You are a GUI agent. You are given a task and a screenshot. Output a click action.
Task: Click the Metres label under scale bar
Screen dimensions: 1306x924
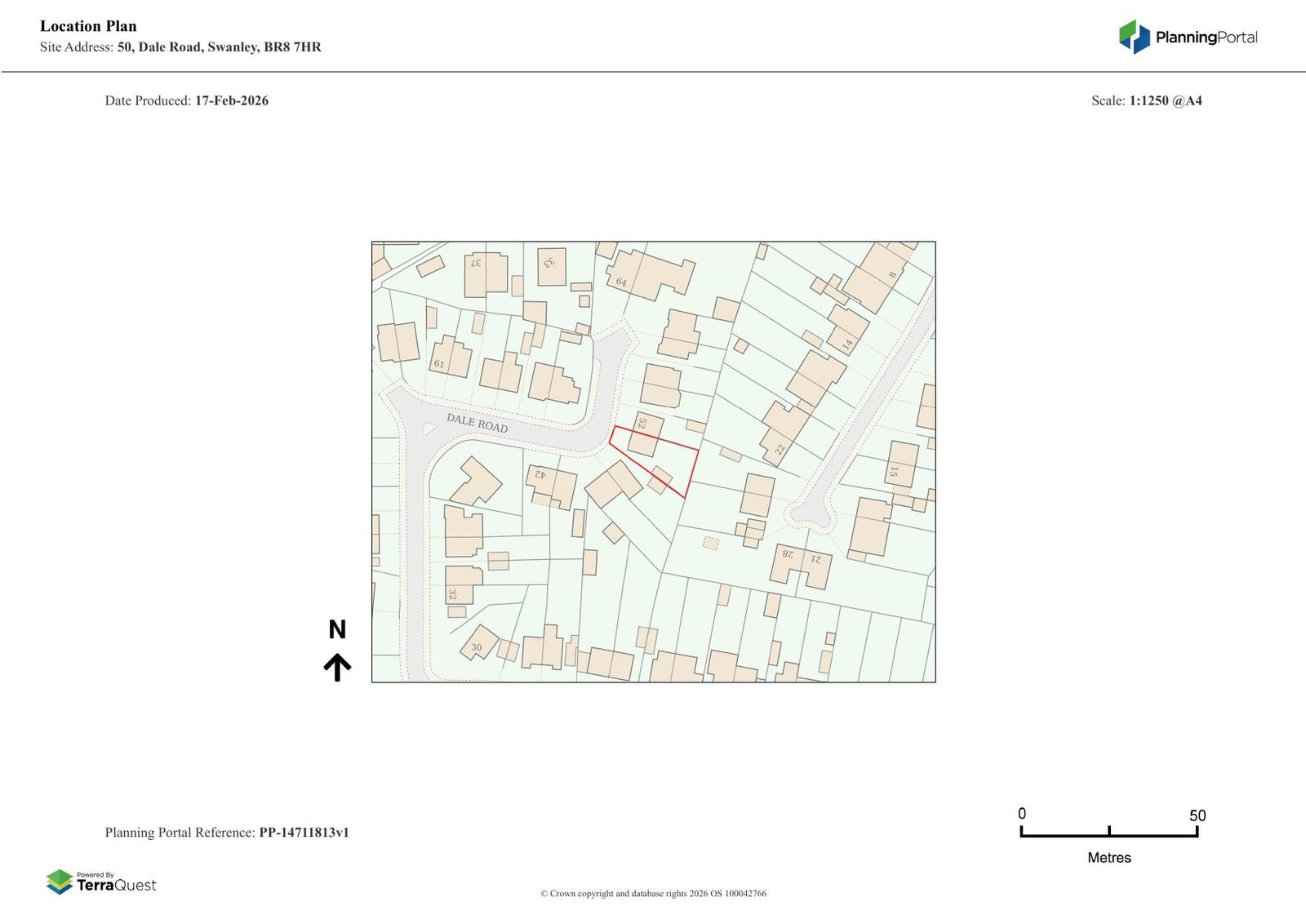pyautogui.click(x=1108, y=858)
